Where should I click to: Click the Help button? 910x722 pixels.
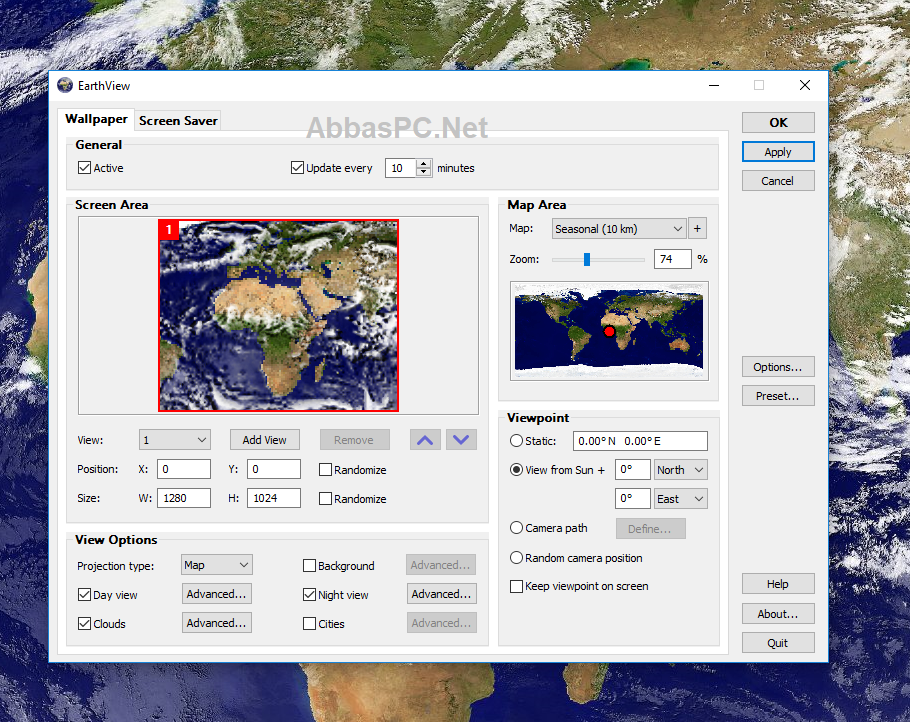click(x=778, y=584)
